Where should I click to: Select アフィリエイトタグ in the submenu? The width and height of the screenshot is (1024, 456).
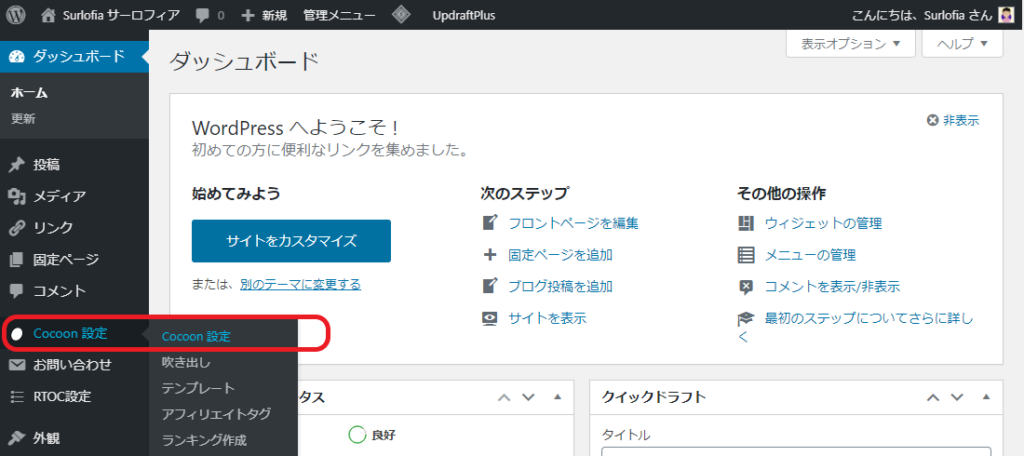[216, 414]
